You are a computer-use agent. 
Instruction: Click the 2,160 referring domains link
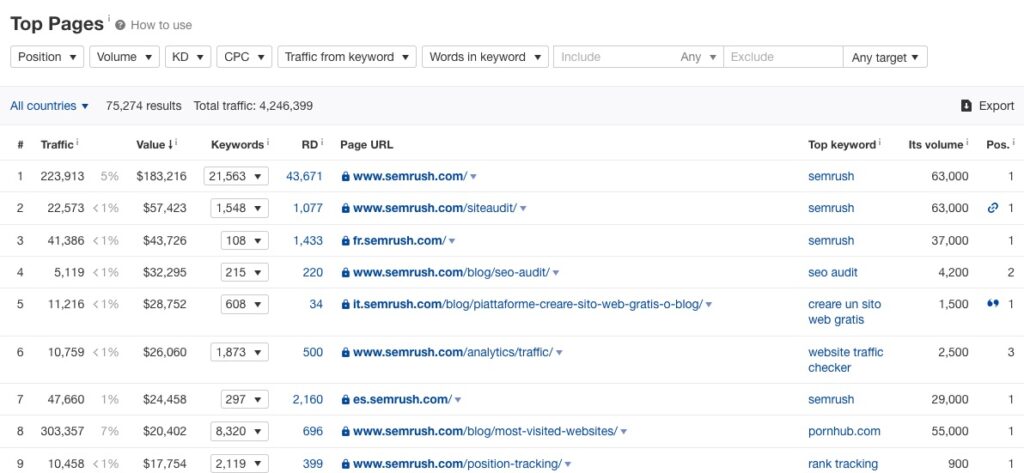pos(308,399)
